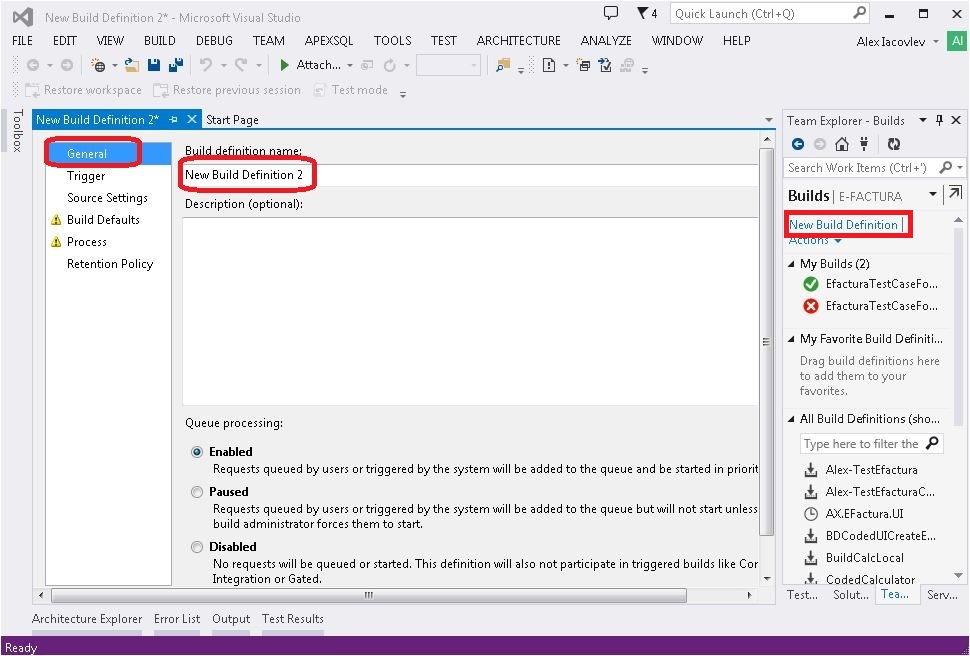
Task: Open the document tabs overflow dropdown
Action: click(768, 120)
